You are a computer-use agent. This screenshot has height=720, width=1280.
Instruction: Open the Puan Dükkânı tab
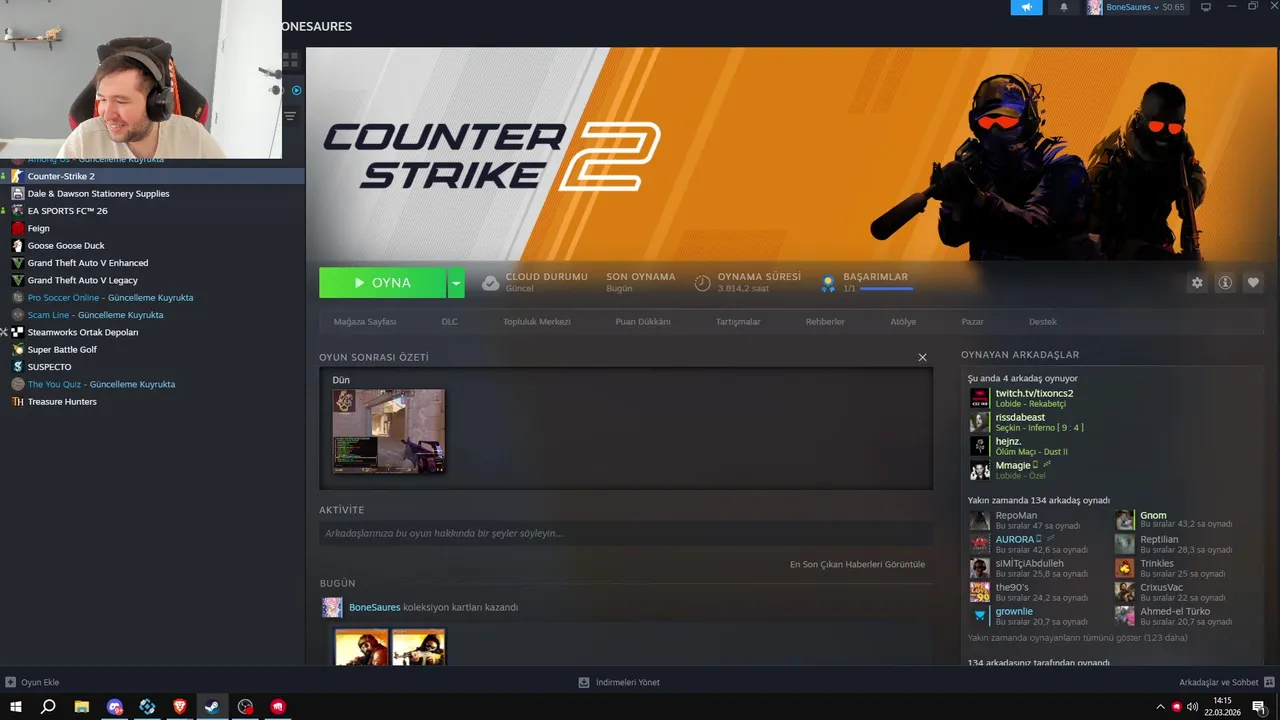coord(643,322)
